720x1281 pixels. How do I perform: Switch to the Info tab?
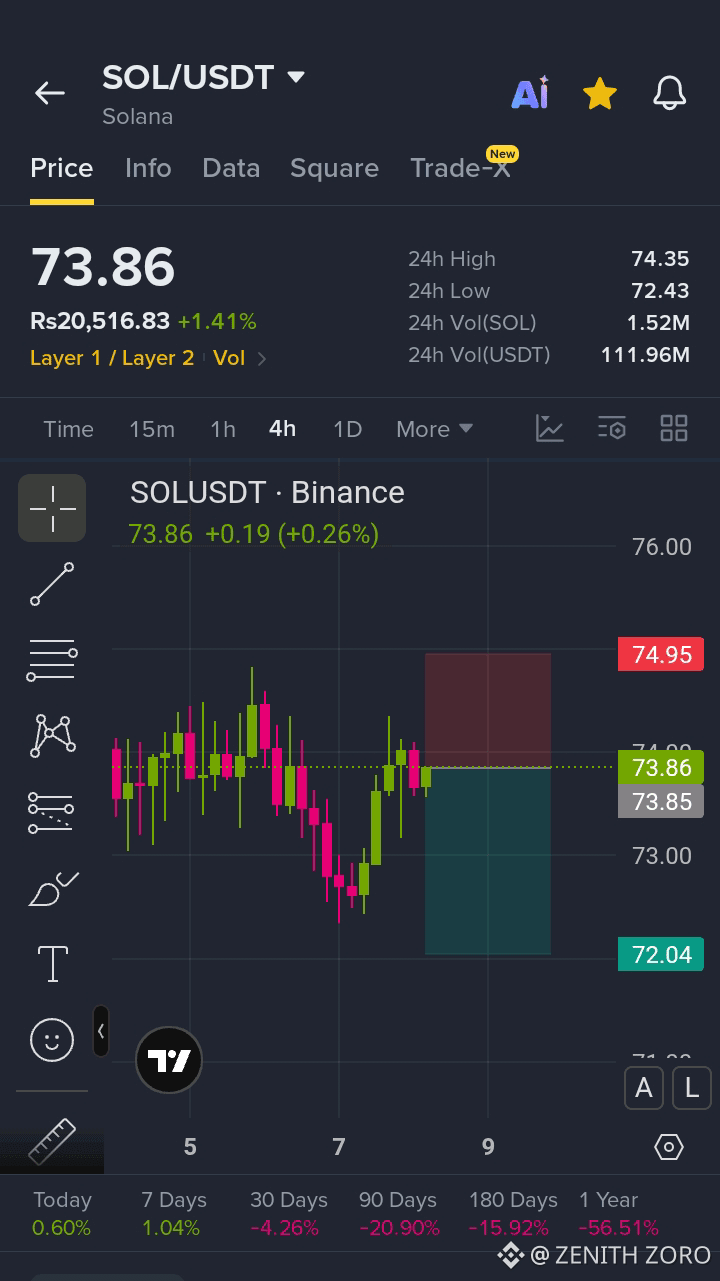148,168
